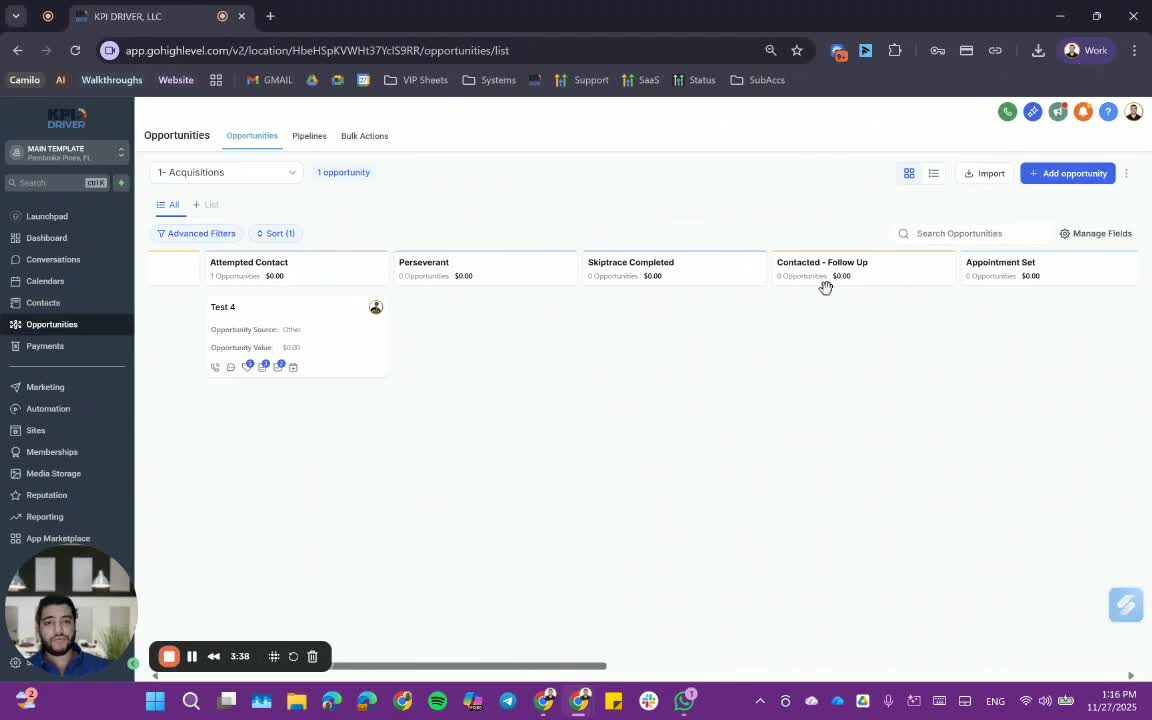Open the Sort (1) options
The height and width of the screenshot is (720, 1152).
(276, 234)
